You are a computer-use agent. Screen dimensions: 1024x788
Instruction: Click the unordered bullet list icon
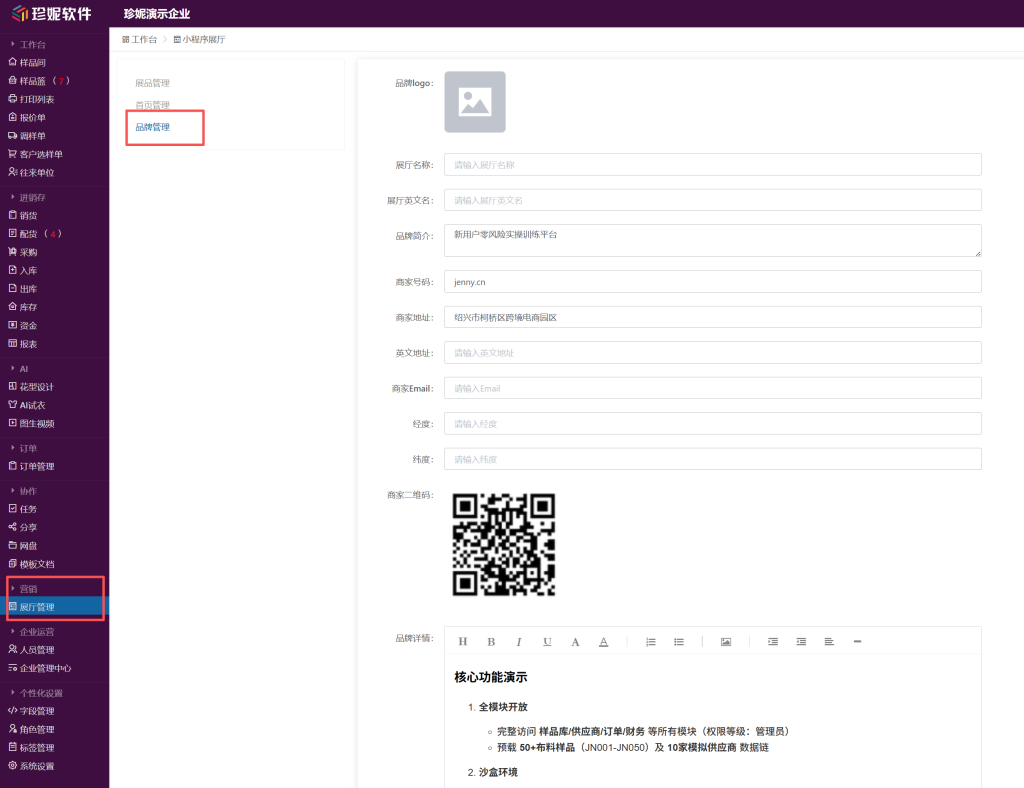tap(679, 642)
